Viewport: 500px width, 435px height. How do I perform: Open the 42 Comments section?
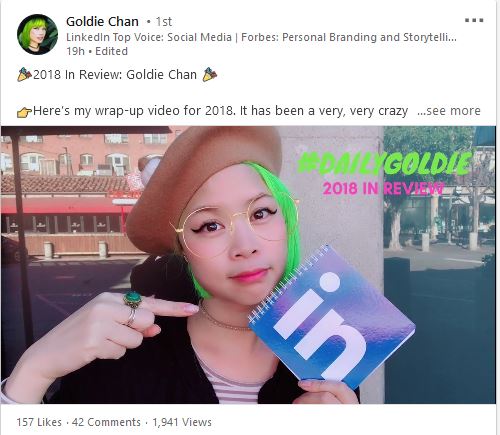pyautogui.click(x=106, y=422)
